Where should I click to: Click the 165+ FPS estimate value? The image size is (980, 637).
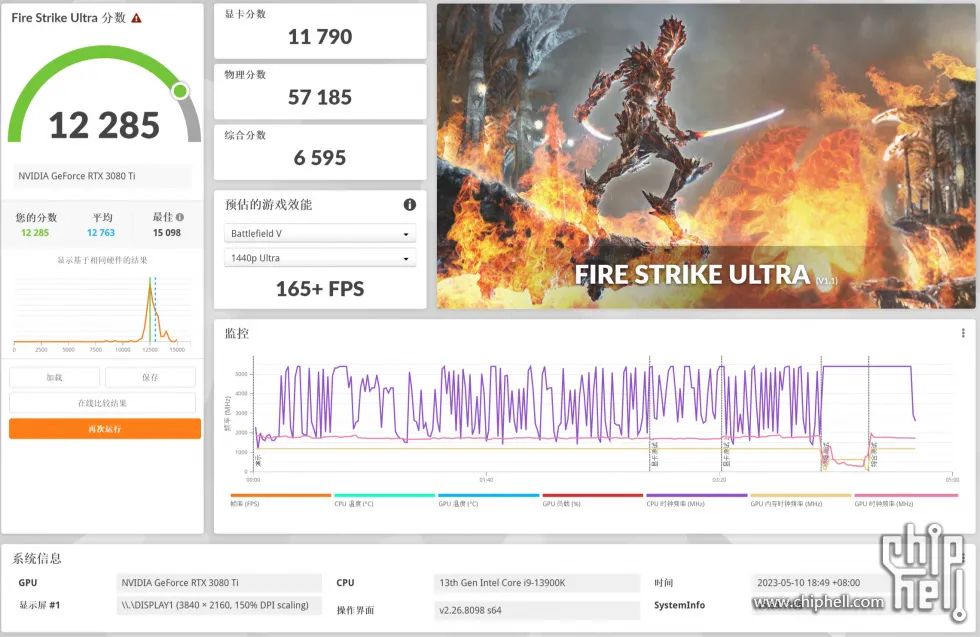tap(320, 289)
